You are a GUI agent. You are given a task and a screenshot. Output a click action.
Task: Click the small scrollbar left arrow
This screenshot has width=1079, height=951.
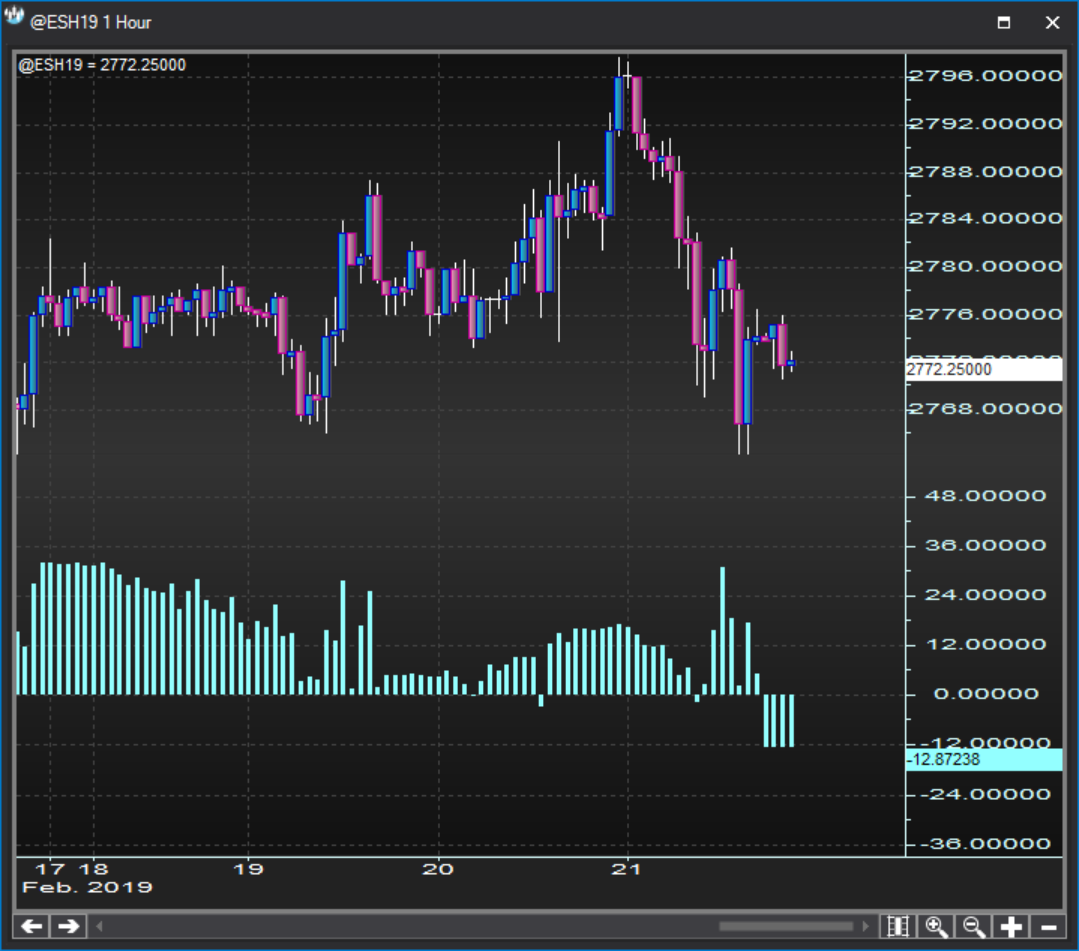tap(99, 926)
